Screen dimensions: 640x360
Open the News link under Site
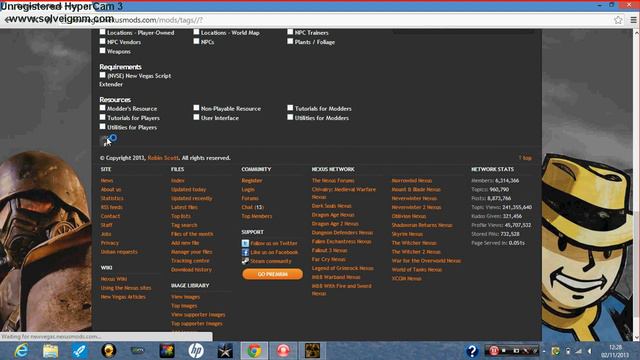(107, 180)
